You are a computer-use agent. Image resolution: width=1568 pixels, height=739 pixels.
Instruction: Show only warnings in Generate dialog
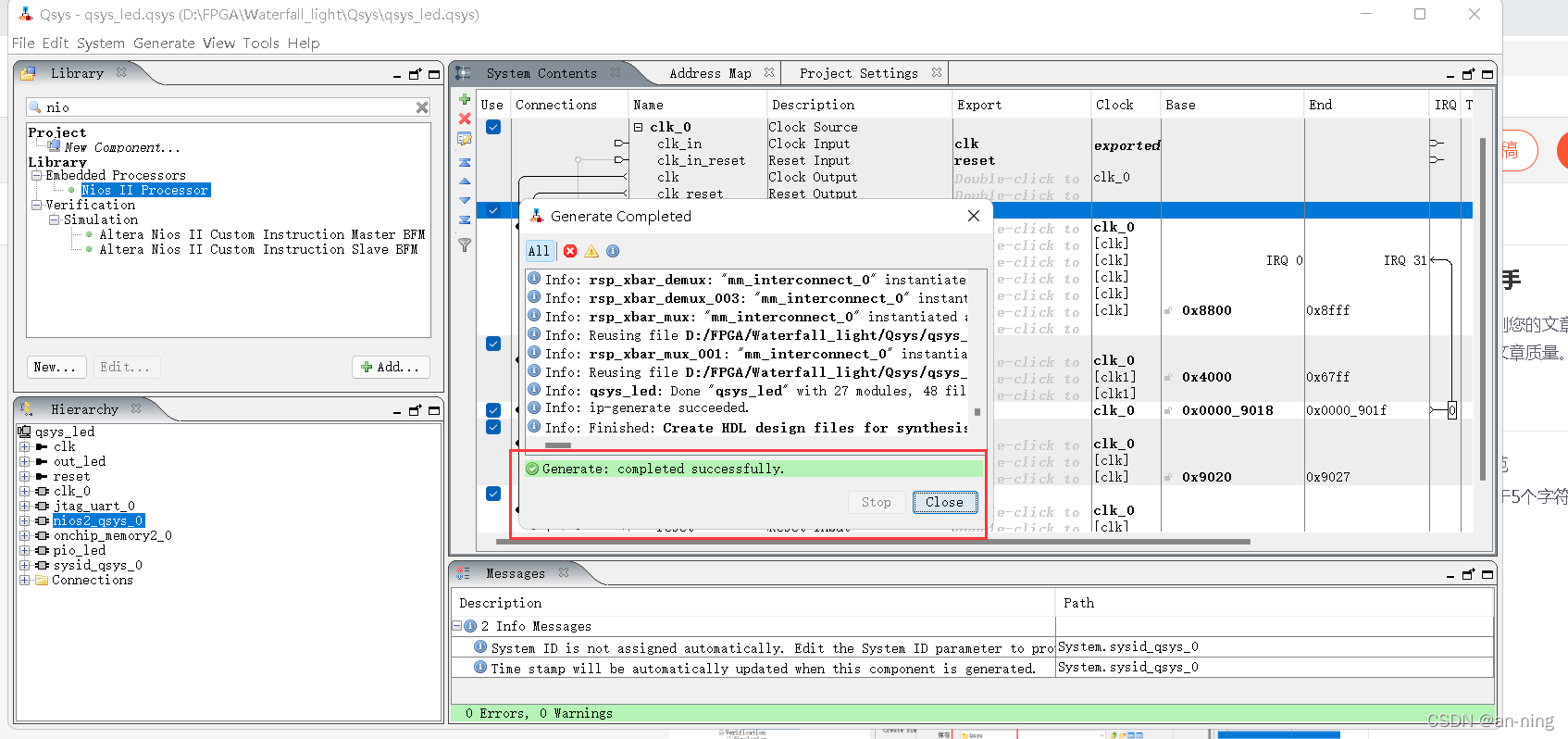click(591, 251)
